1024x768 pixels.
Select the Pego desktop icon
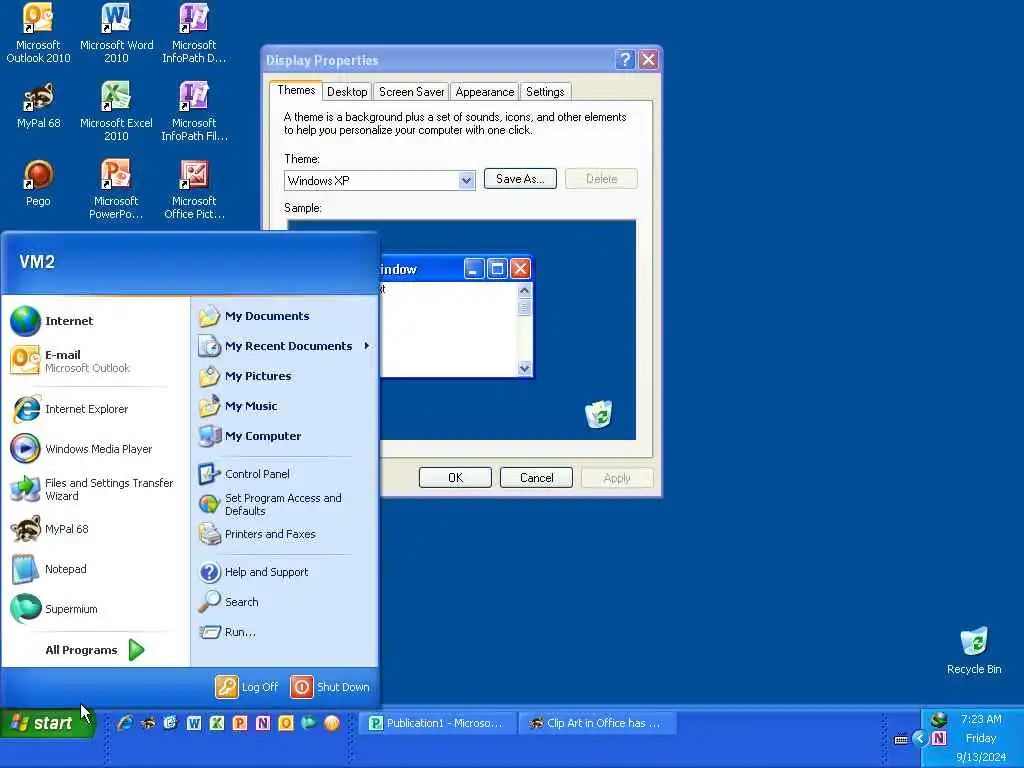pos(38,184)
